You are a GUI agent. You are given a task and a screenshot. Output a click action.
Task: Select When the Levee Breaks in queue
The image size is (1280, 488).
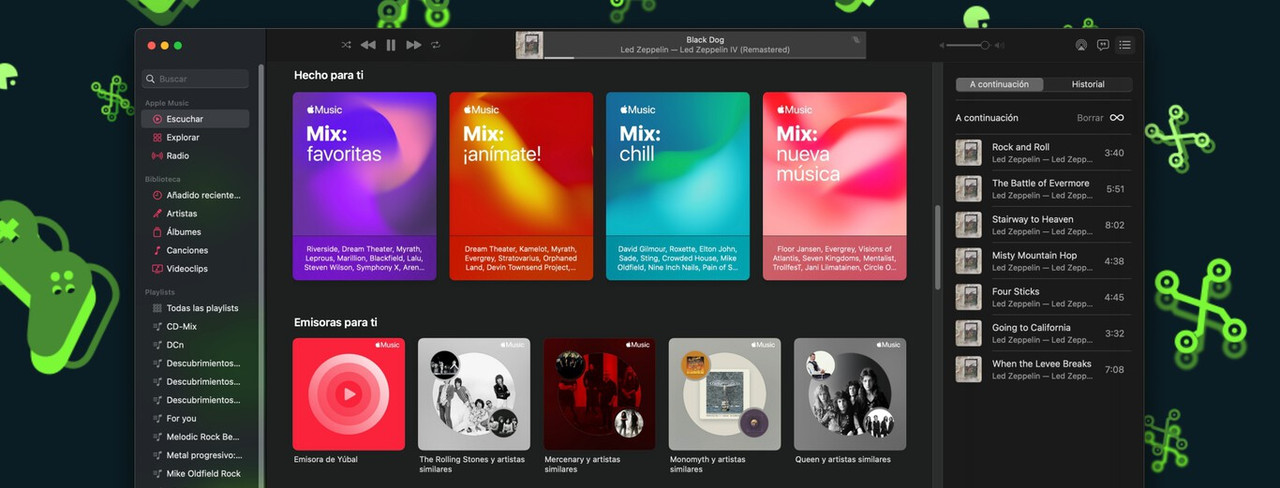pos(1043,369)
